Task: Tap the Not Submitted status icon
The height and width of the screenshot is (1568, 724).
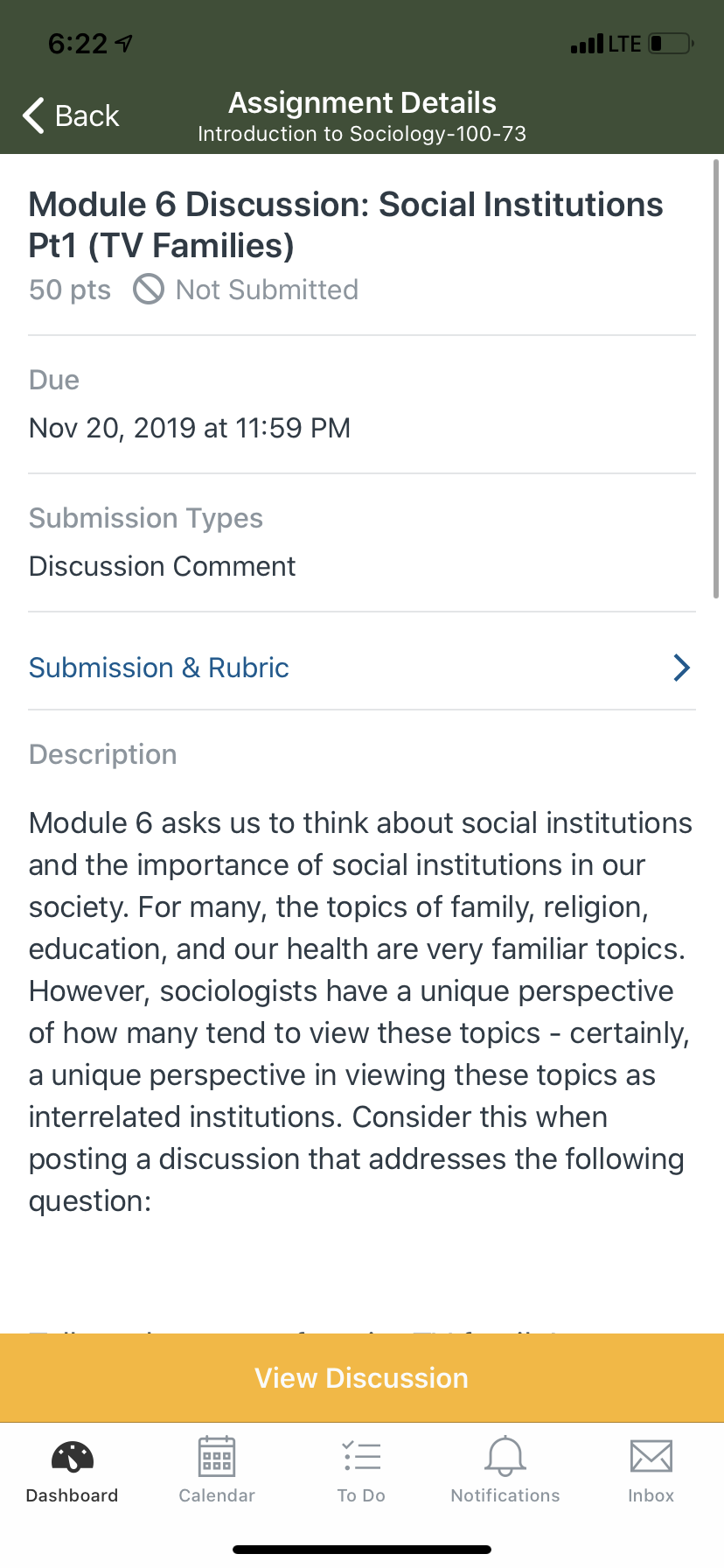Action: [x=149, y=289]
